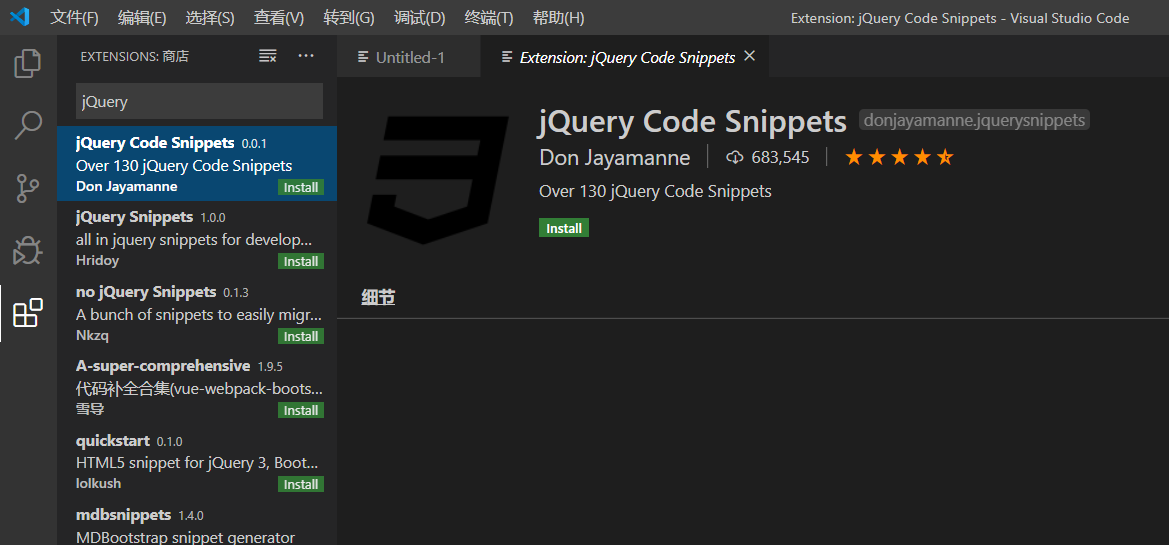Click the five-star rating of the extension
This screenshot has width=1169, height=545.
(x=899, y=157)
